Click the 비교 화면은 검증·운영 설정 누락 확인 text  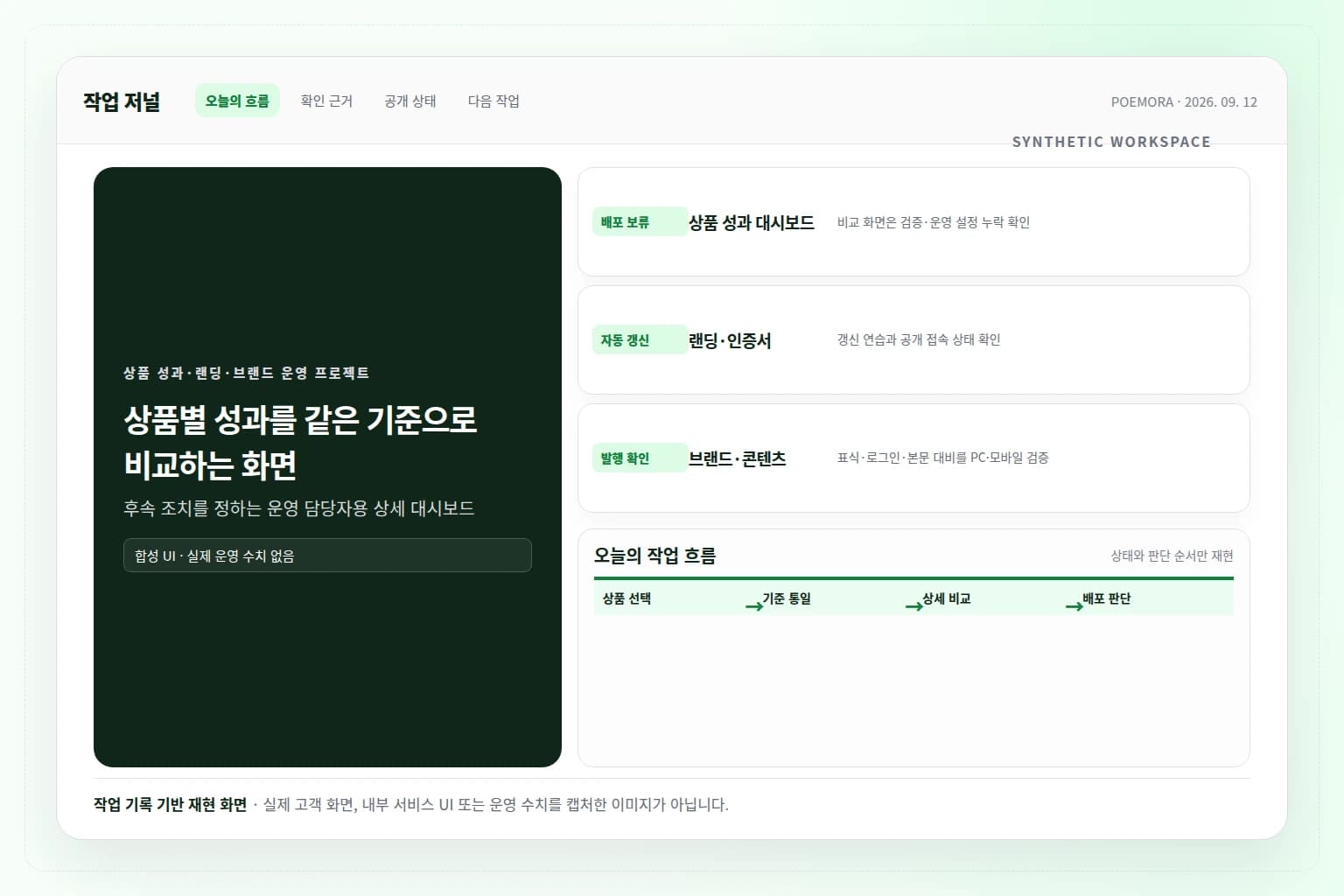[933, 222]
